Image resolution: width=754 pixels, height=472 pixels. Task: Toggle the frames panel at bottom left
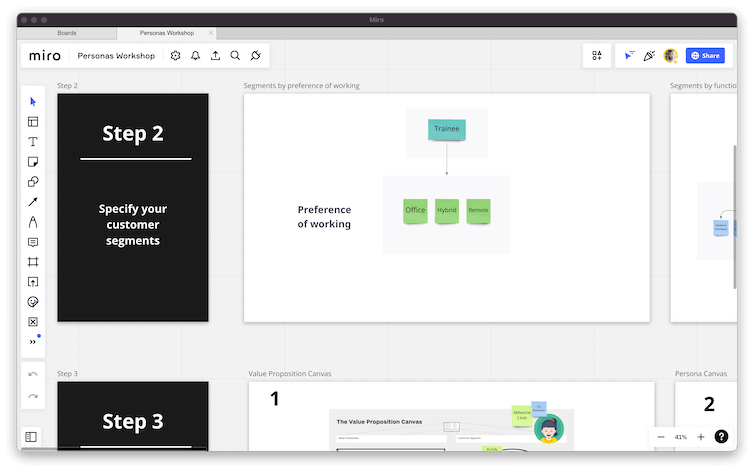pyautogui.click(x=32, y=437)
